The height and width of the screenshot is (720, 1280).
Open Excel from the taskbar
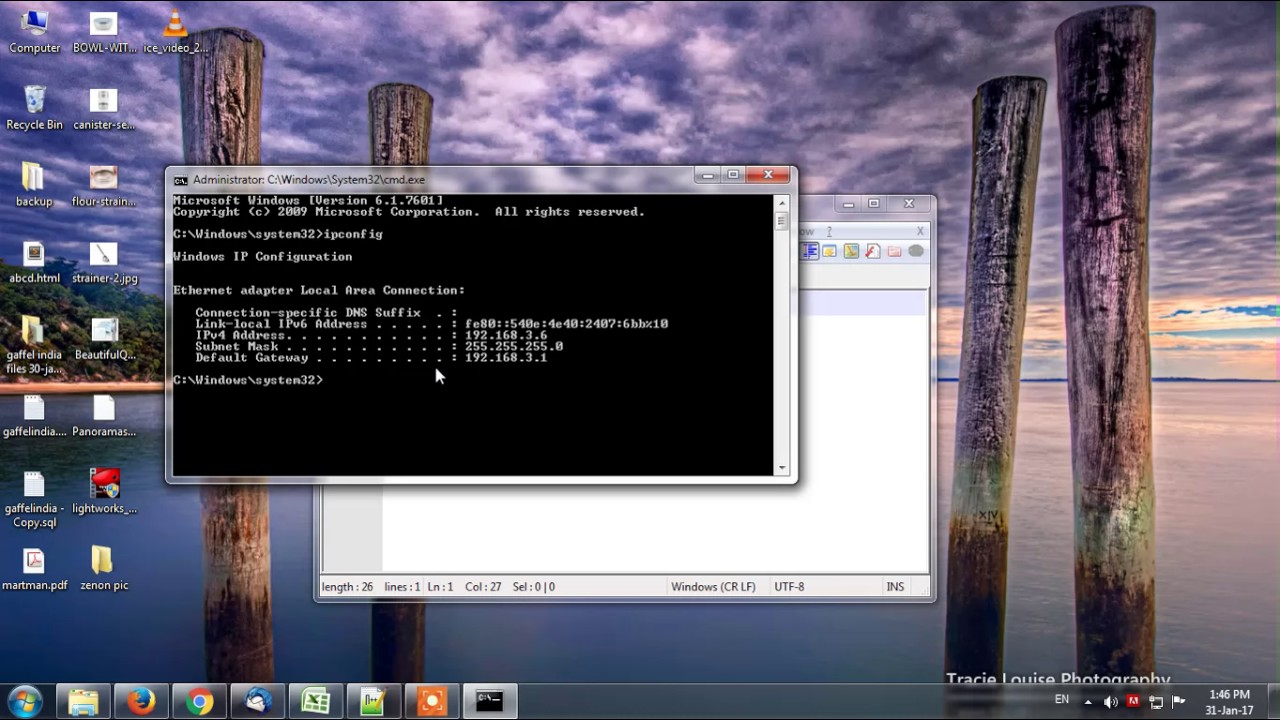point(315,701)
